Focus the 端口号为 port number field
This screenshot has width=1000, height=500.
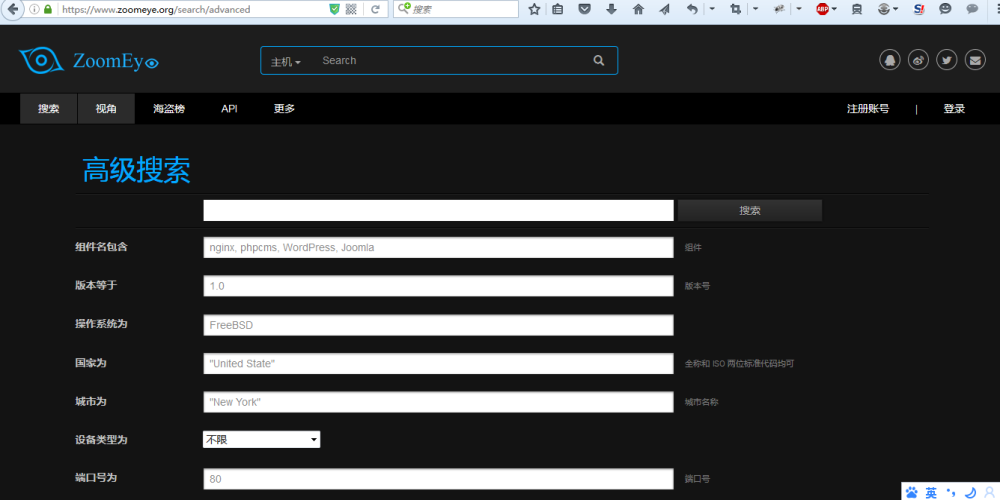tap(438, 479)
